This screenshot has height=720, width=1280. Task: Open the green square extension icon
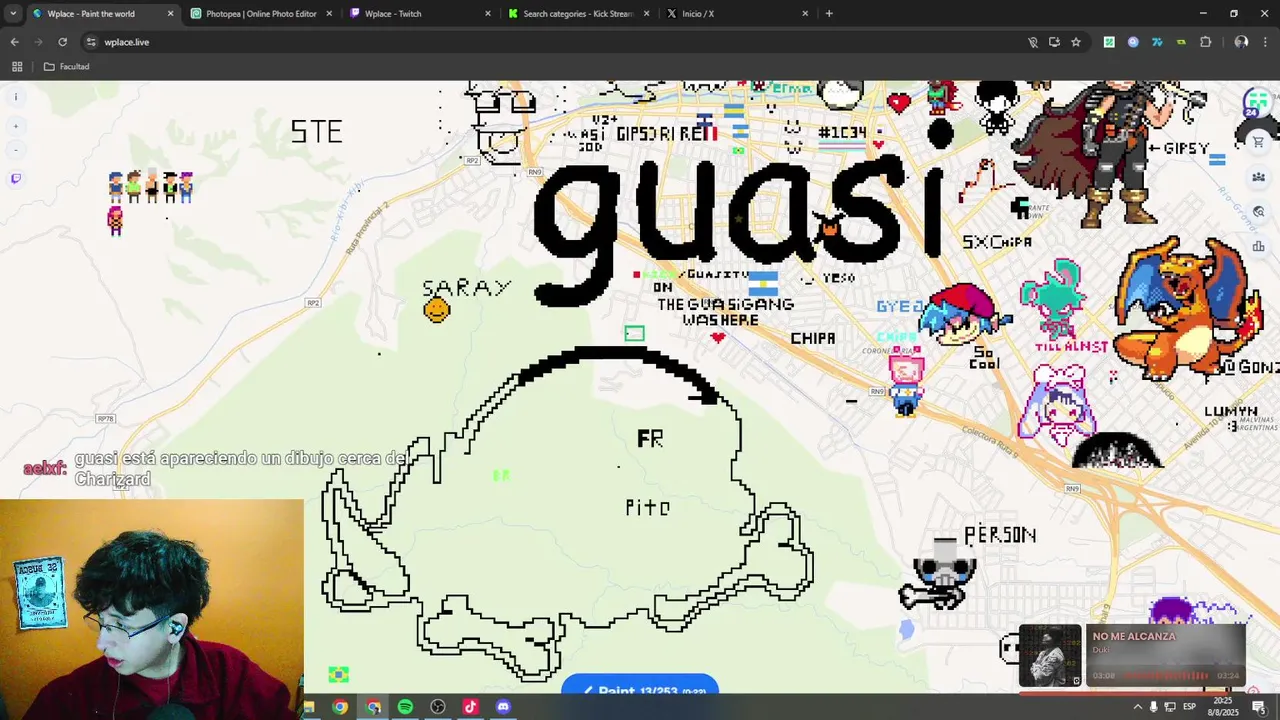tap(1109, 42)
